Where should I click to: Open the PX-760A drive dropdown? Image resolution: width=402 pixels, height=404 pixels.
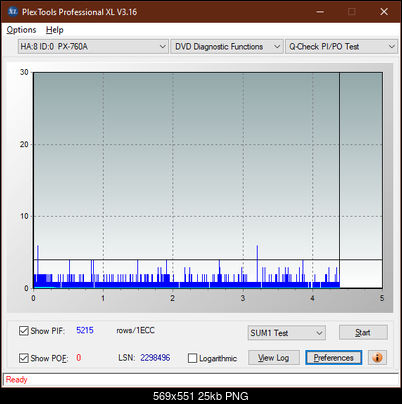tap(93, 46)
